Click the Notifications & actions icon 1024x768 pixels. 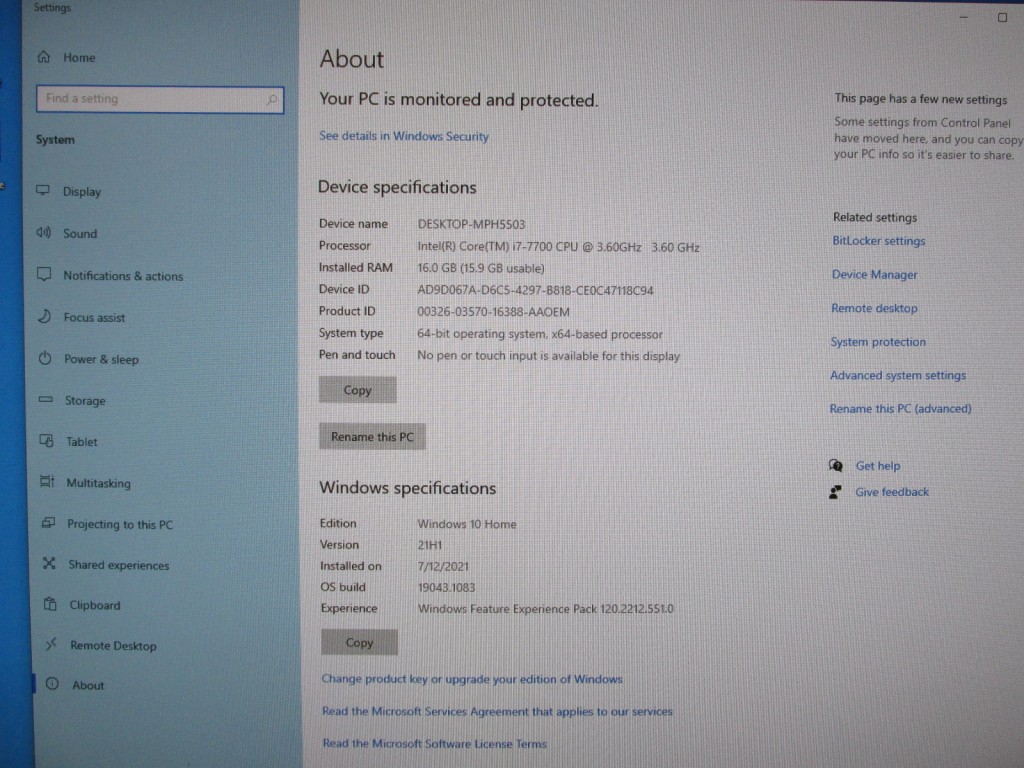pos(44,274)
